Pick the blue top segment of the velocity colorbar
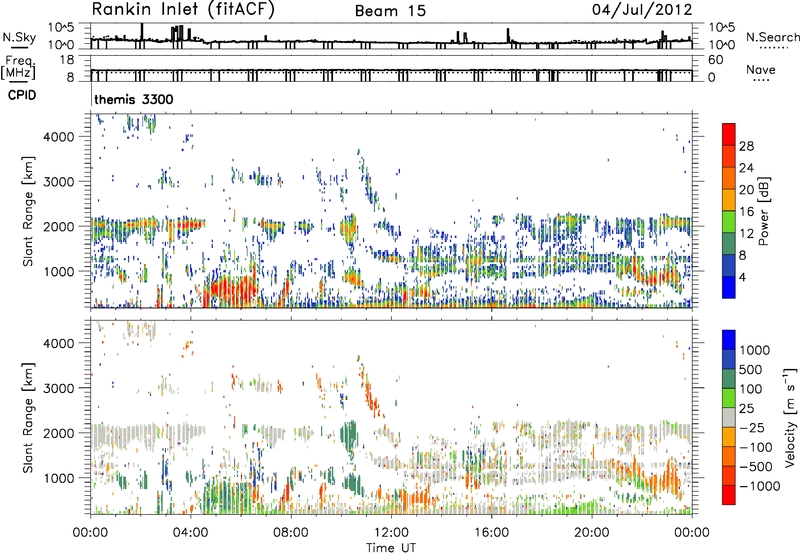 [729, 340]
